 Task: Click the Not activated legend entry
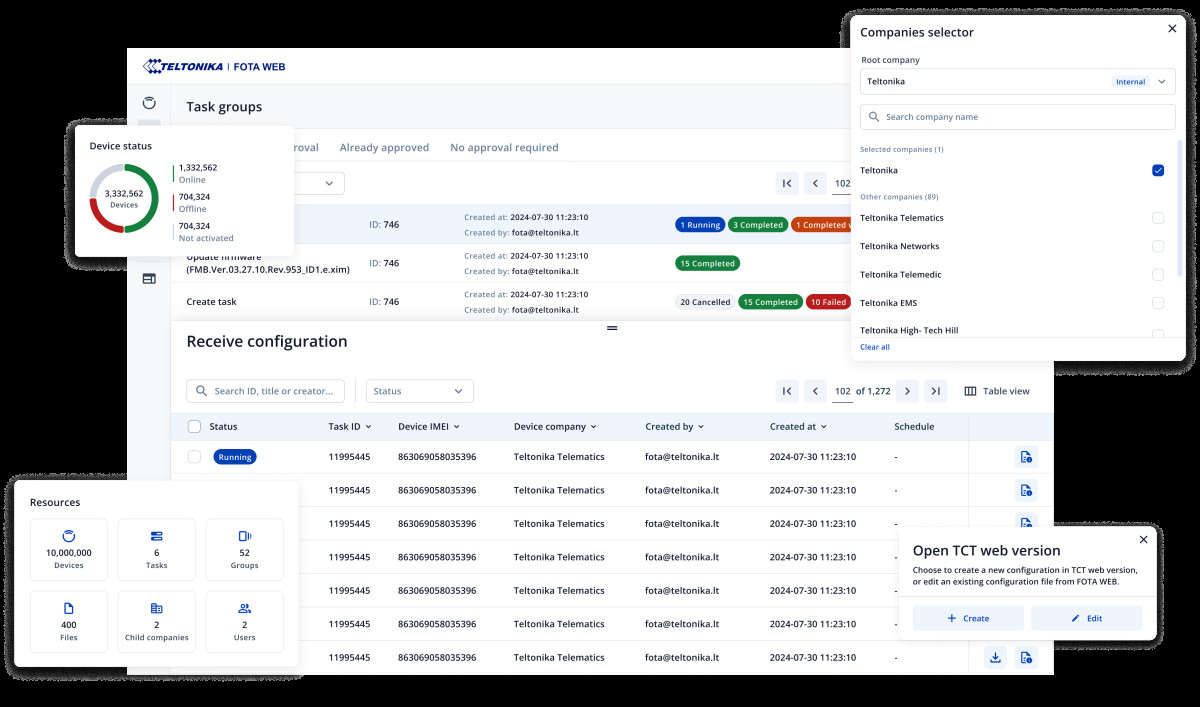205,232
